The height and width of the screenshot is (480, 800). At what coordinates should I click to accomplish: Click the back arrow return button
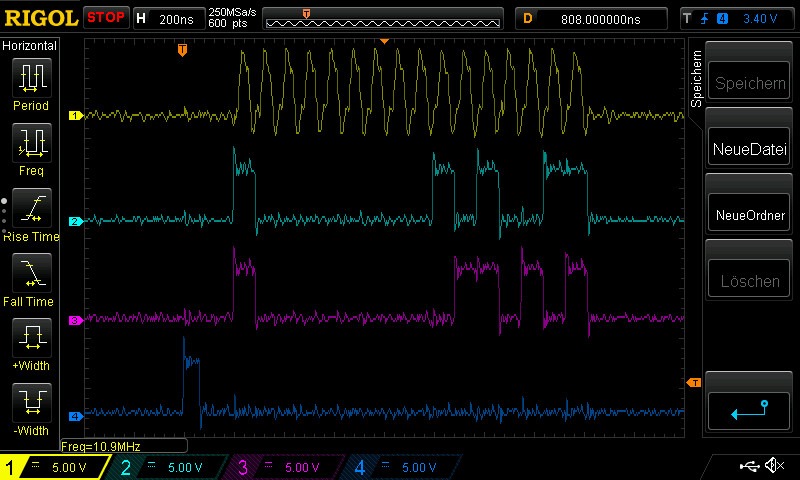[748, 410]
